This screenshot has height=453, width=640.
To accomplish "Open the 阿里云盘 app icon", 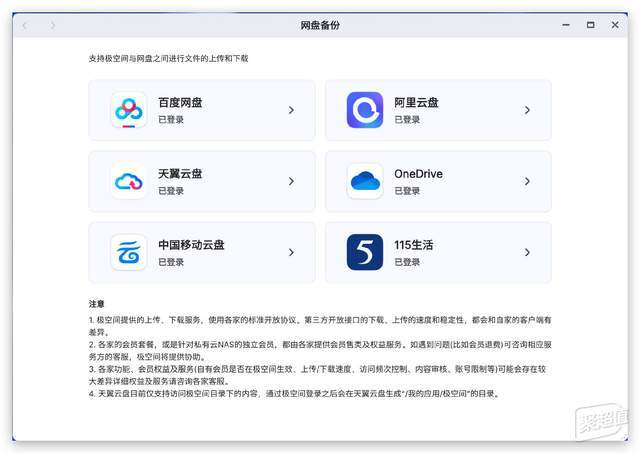I will point(365,110).
